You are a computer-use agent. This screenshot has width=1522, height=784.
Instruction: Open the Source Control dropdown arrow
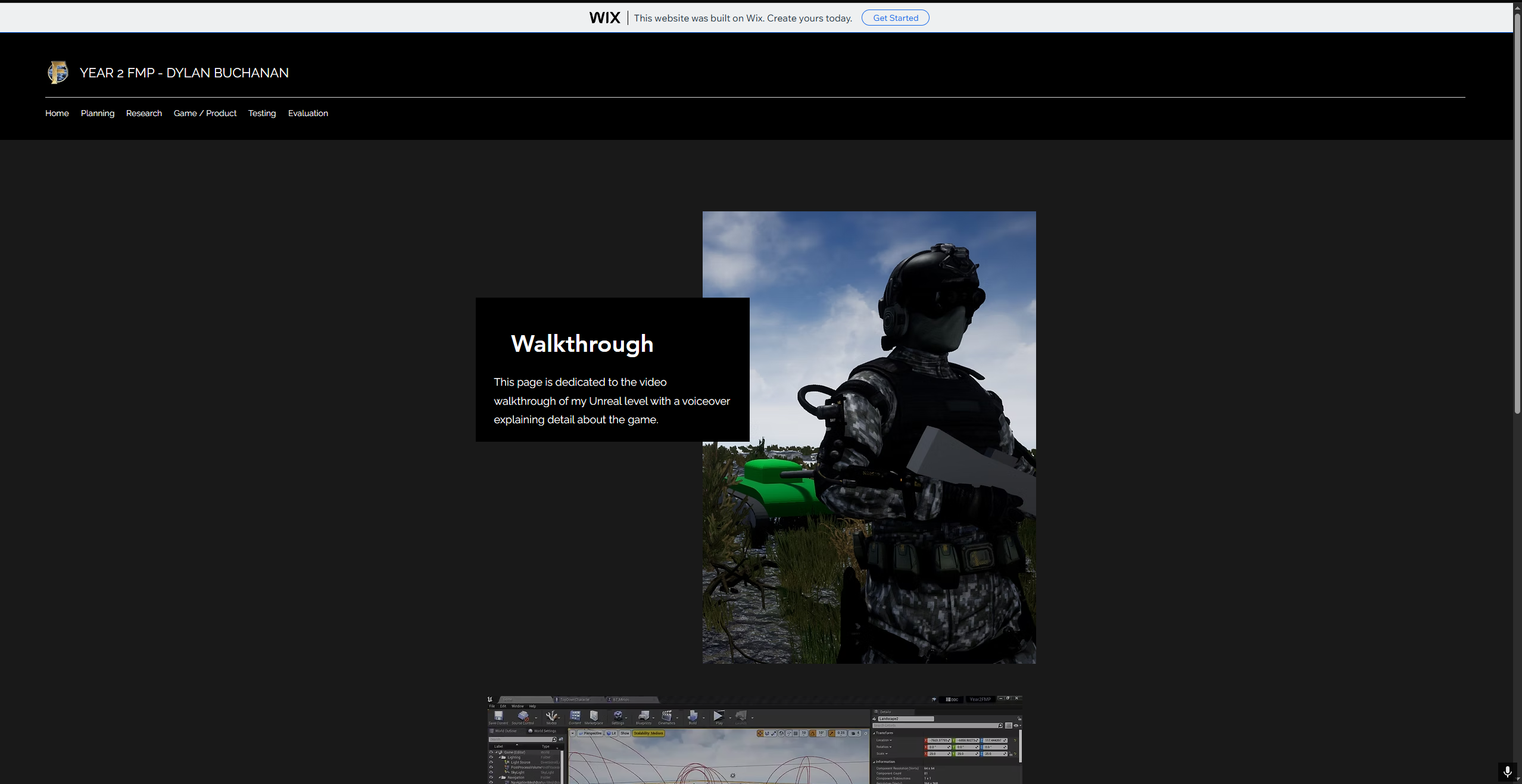536,717
